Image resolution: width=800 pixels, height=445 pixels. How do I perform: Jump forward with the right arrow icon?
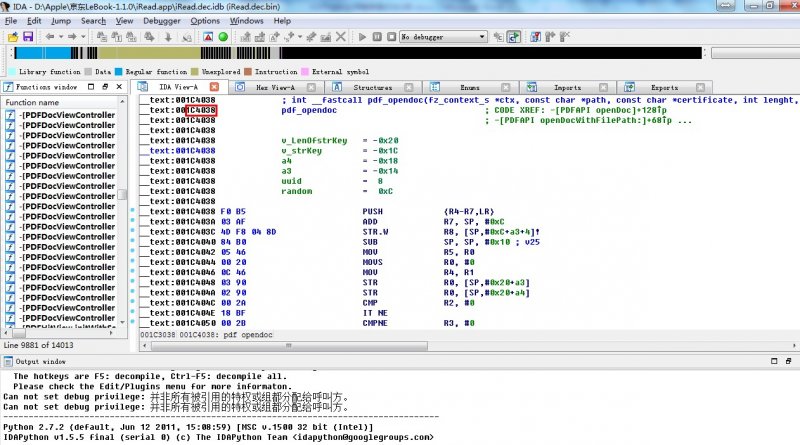click(x=72, y=37)
